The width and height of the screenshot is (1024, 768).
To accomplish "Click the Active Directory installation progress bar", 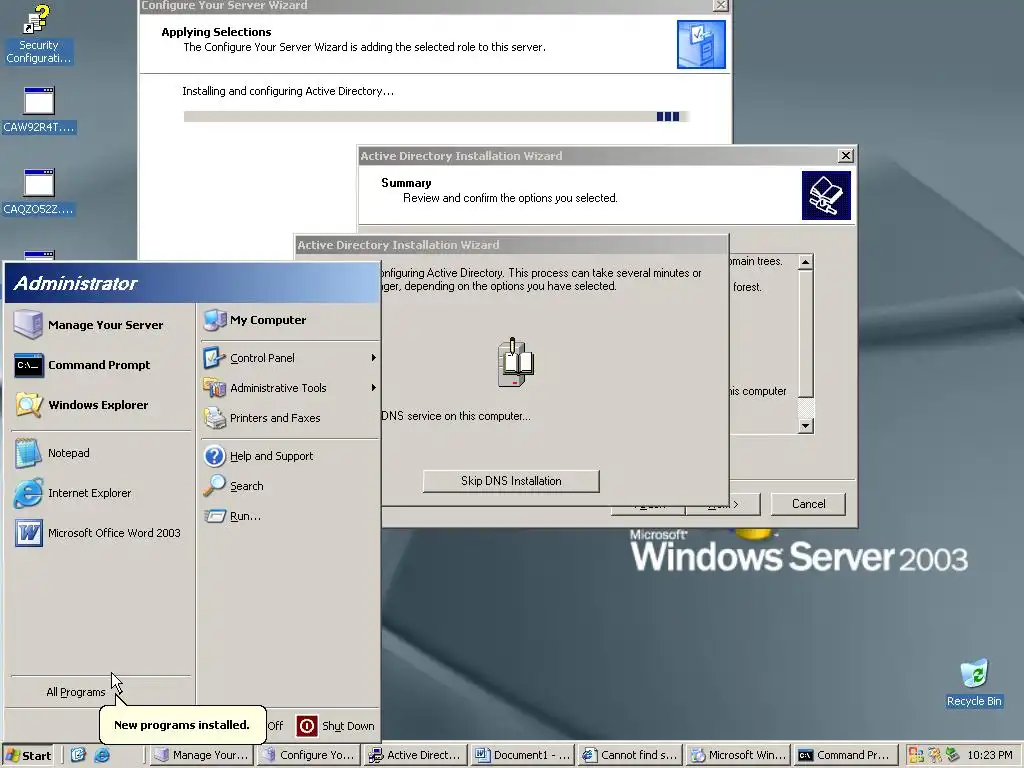I will (x=436, y=116).
